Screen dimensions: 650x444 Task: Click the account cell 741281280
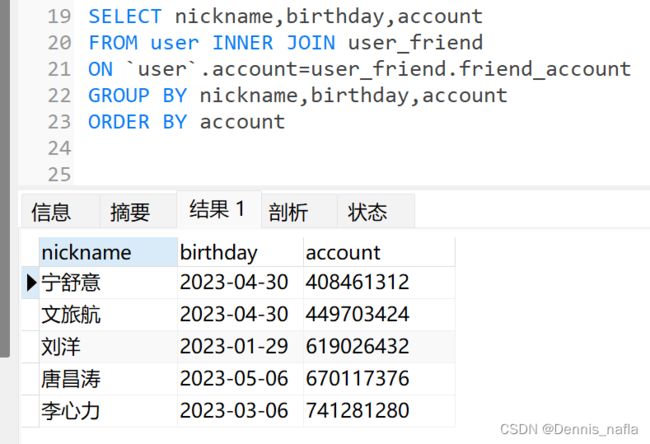tap(379, 411)
